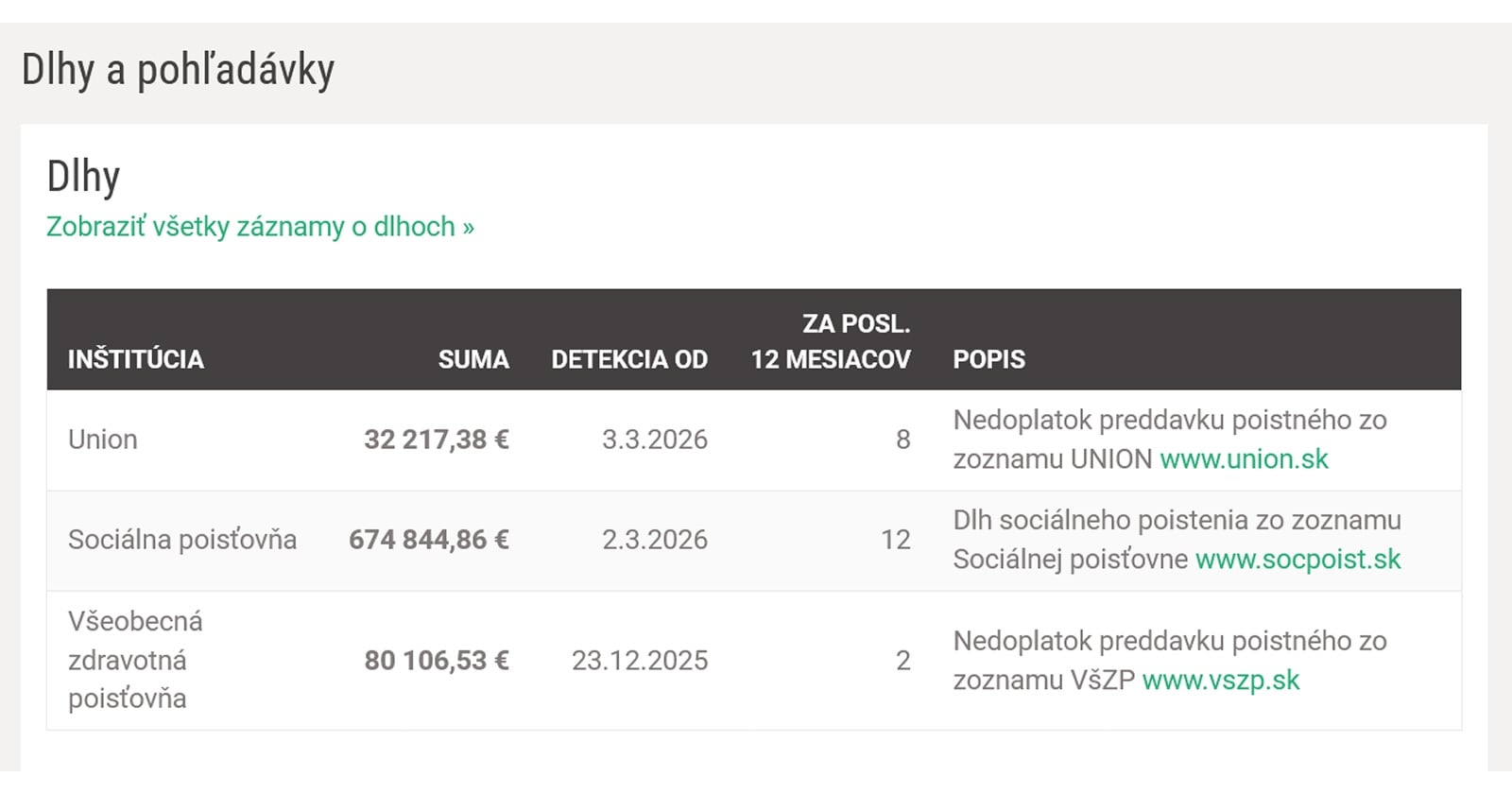Click the 'Dlhy' section heading
This screenshot has width=1512, height=794.
pos(83,177)
